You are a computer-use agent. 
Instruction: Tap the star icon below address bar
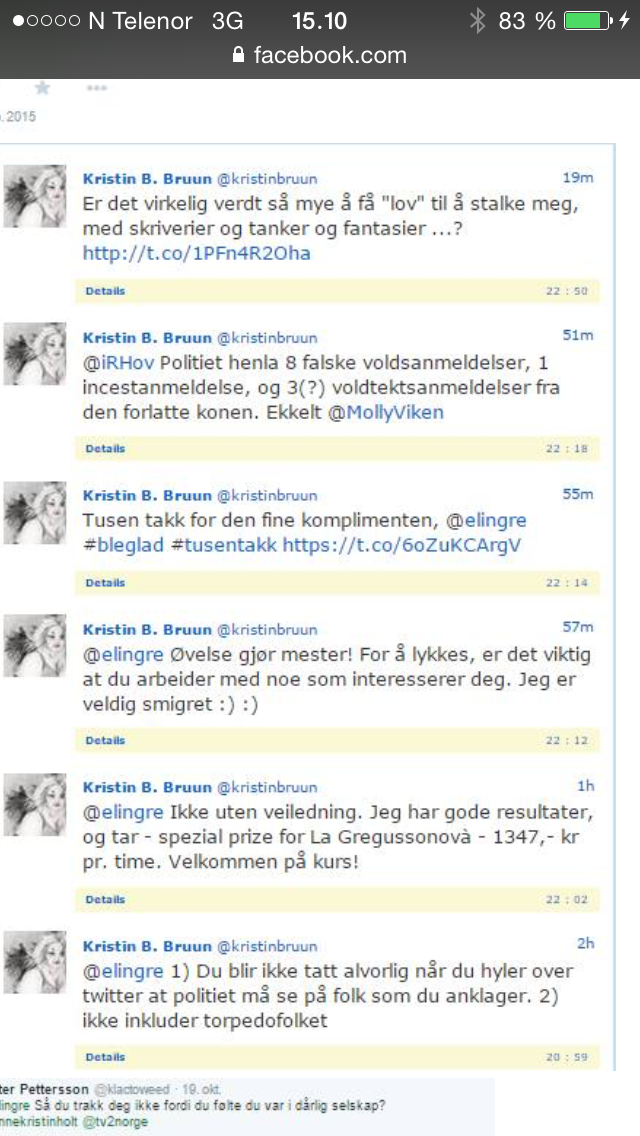click(43, 88)
